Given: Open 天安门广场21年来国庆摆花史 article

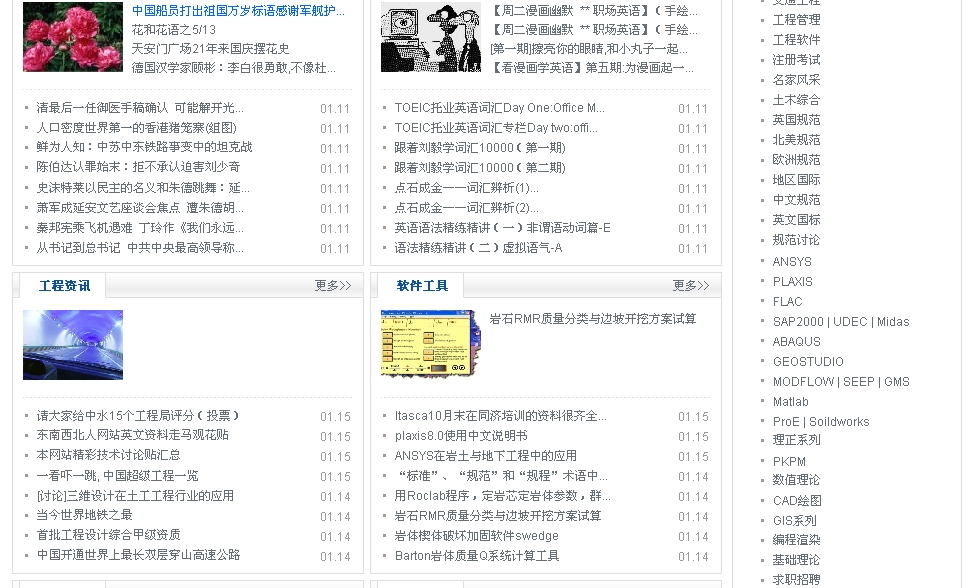Looking at the screenshot, I should (210, 49).
